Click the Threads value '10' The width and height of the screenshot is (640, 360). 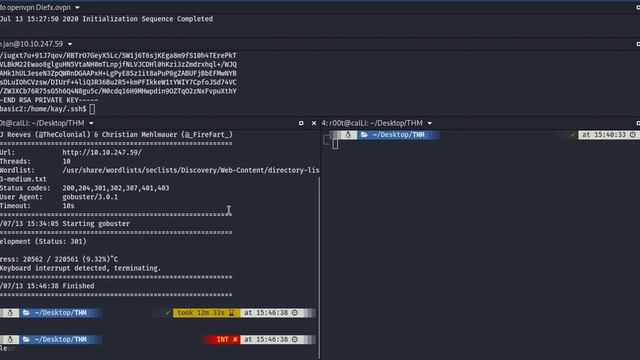point(67,161)
